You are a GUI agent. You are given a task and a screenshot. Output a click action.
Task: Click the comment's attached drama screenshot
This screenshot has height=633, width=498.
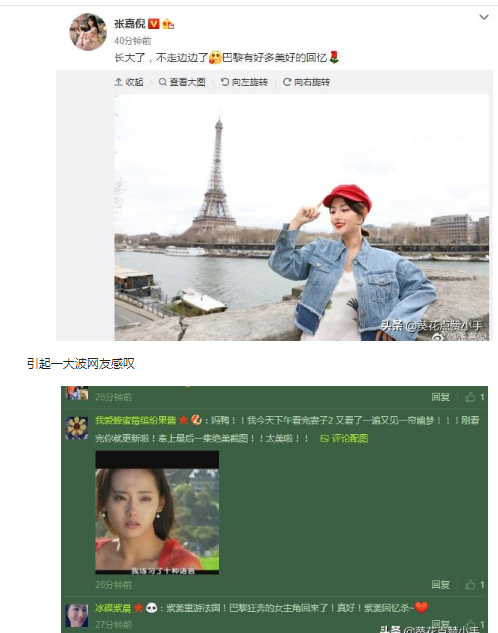157,512
